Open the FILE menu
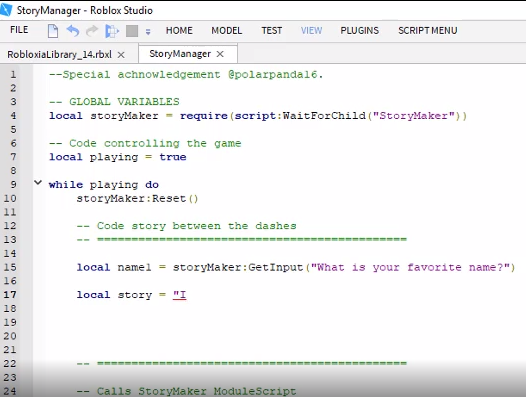Viewport: 526px width, 397px height. (19, 30)
